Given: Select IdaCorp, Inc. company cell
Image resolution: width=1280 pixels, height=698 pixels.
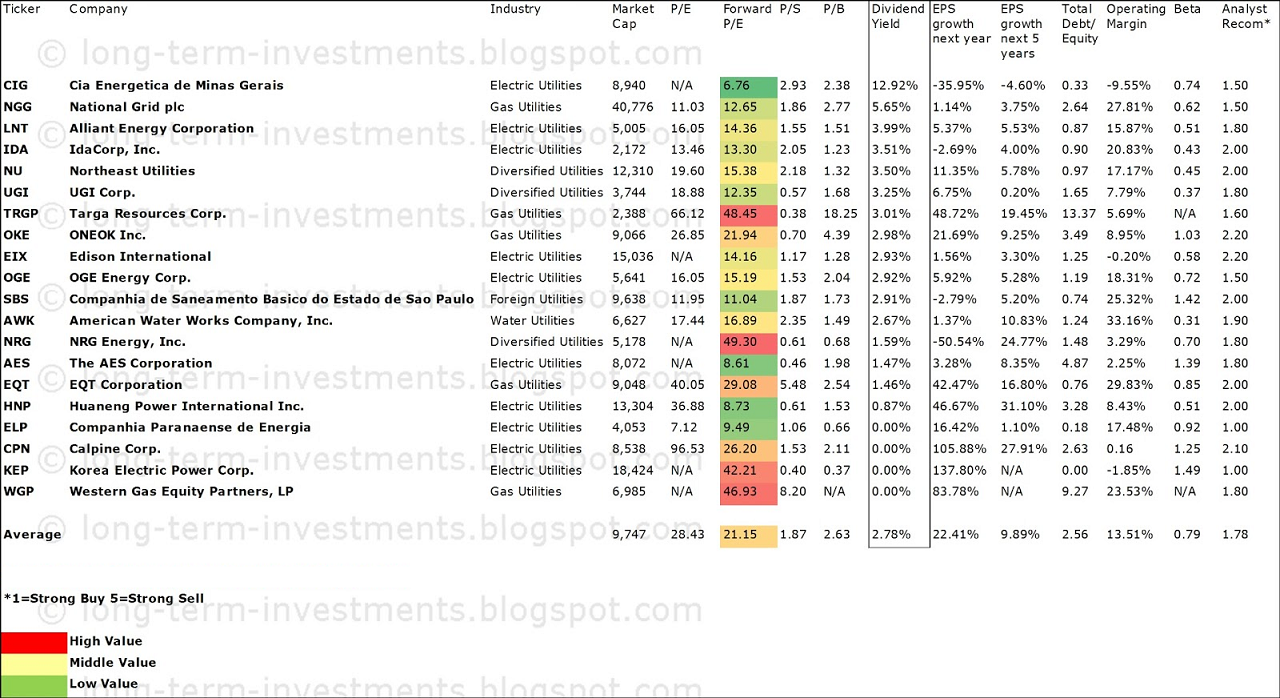Looking at the screenshot, I should click(115, 150).
